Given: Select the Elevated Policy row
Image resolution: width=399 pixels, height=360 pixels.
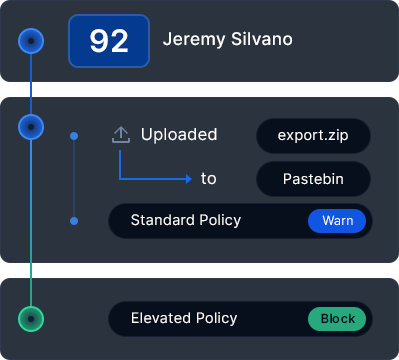Looking at the screenshot, I should 240,319.
